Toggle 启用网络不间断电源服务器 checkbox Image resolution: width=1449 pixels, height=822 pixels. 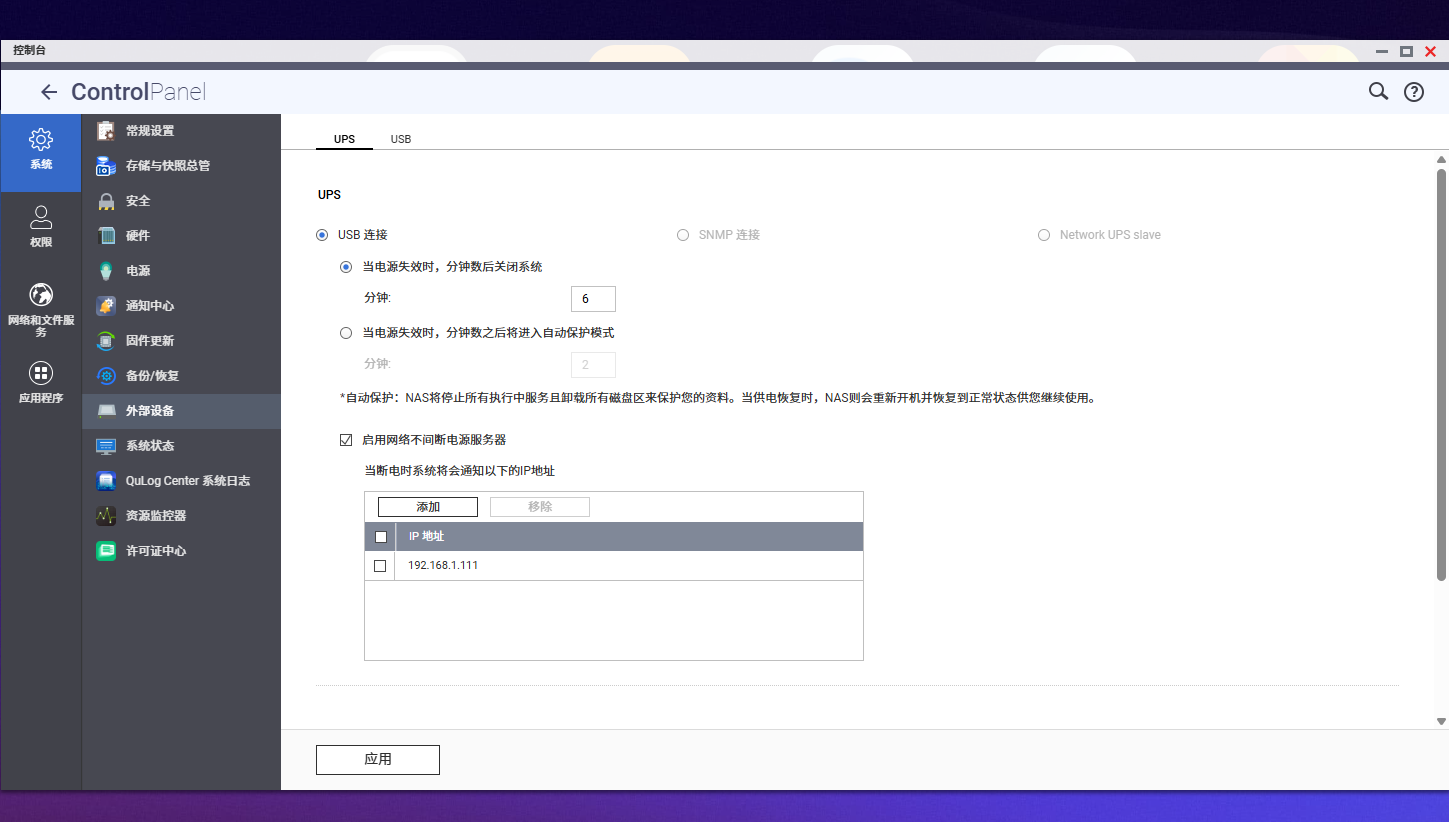[346, 440]
